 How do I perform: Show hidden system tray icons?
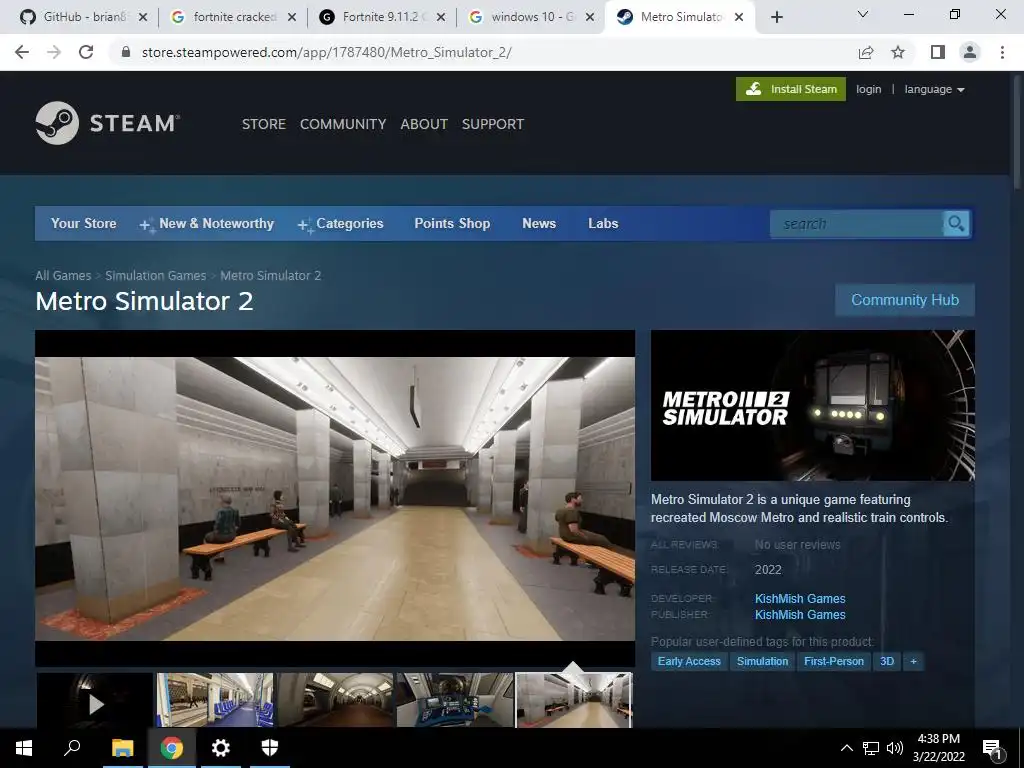click(846, 748)
